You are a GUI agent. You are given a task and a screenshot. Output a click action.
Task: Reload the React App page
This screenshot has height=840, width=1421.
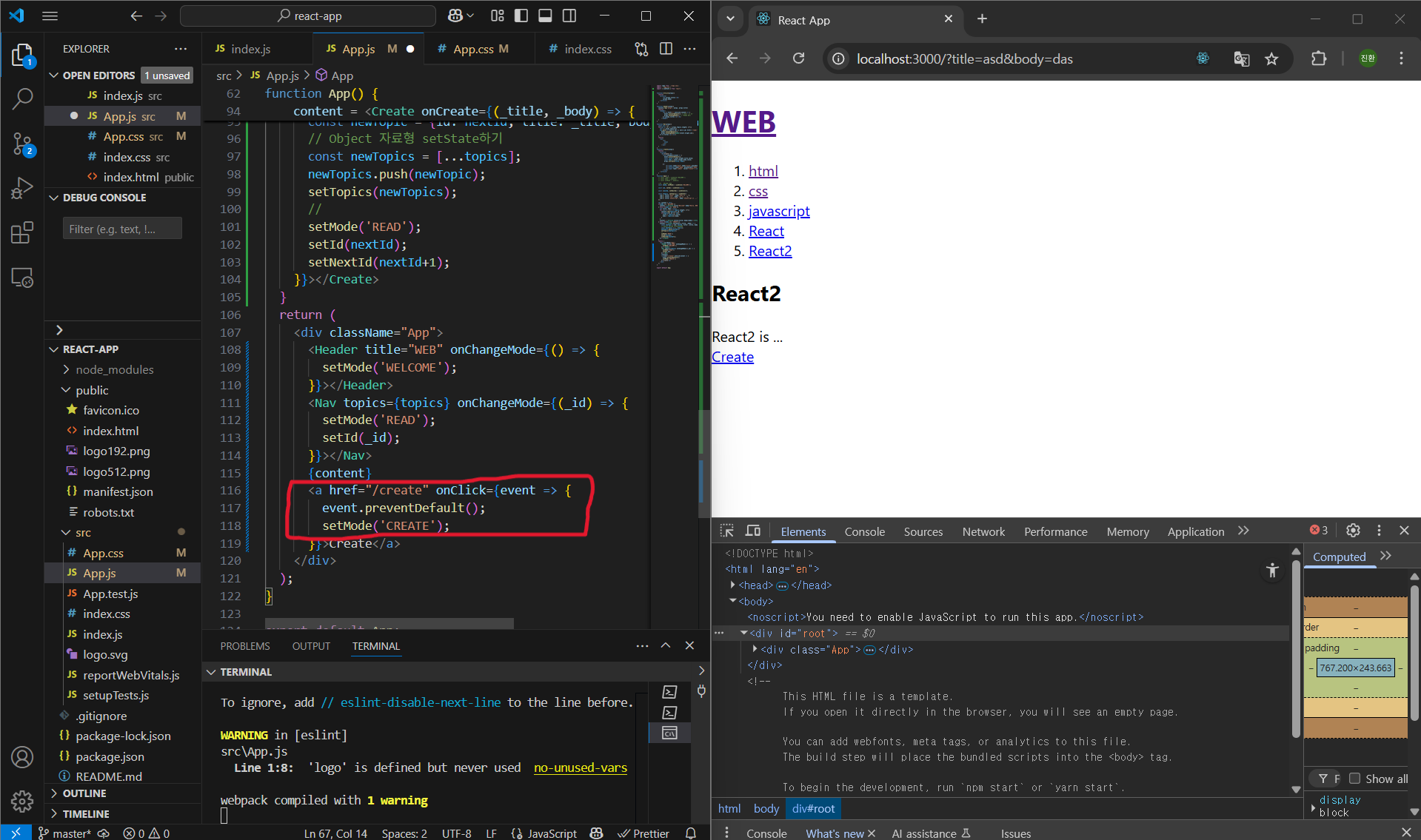click(798, 58)
